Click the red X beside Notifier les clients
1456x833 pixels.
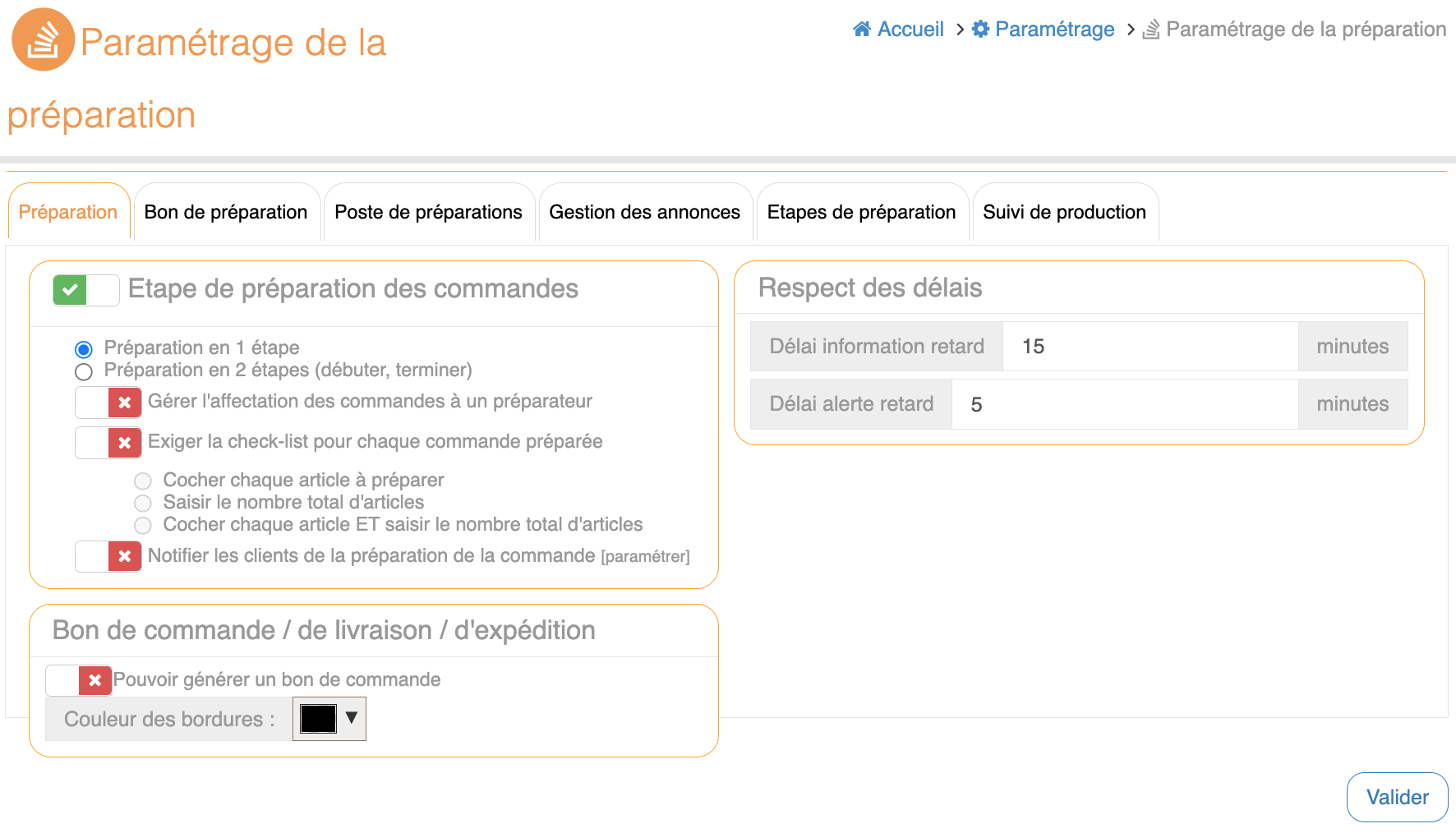125,556
